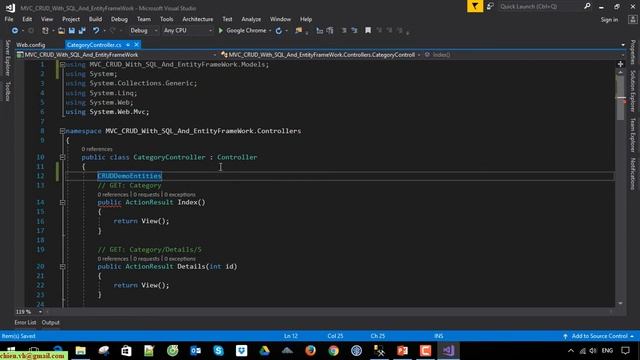Click the selected CRUDDemoEntities text
The height and width of the screenshot is (360, 640).
(129, 176)
